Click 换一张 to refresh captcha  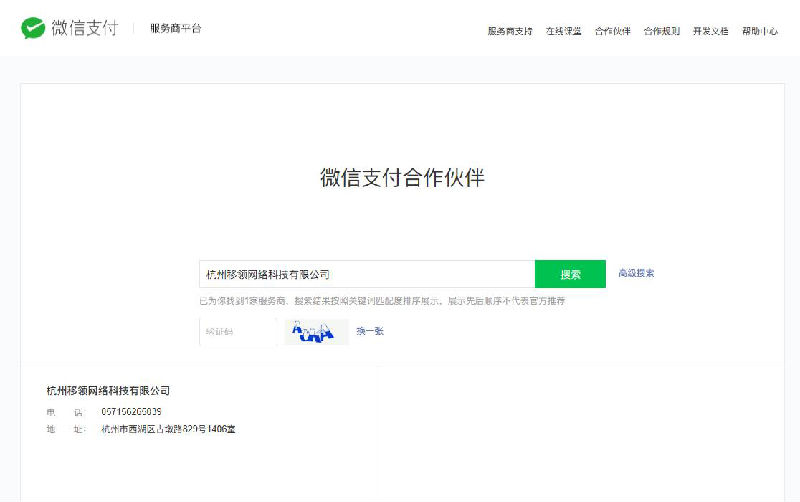tap(370, 331)
